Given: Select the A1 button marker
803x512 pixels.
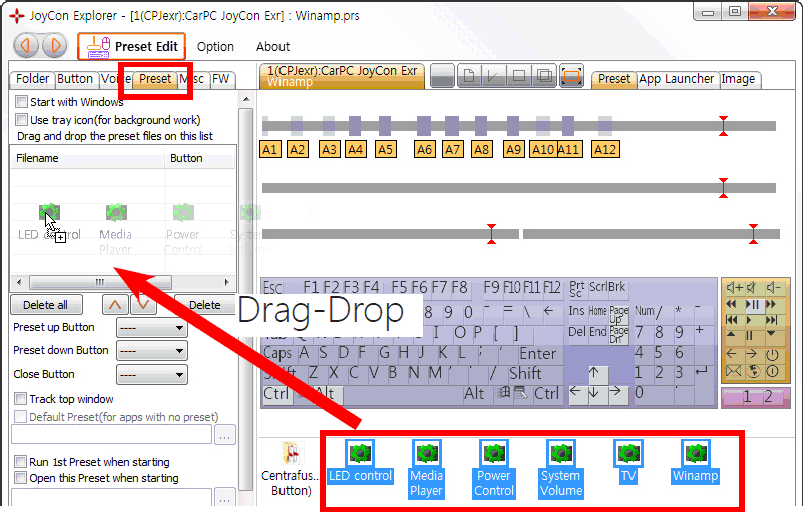Looking at the screenshot, I should coord(270,150).
